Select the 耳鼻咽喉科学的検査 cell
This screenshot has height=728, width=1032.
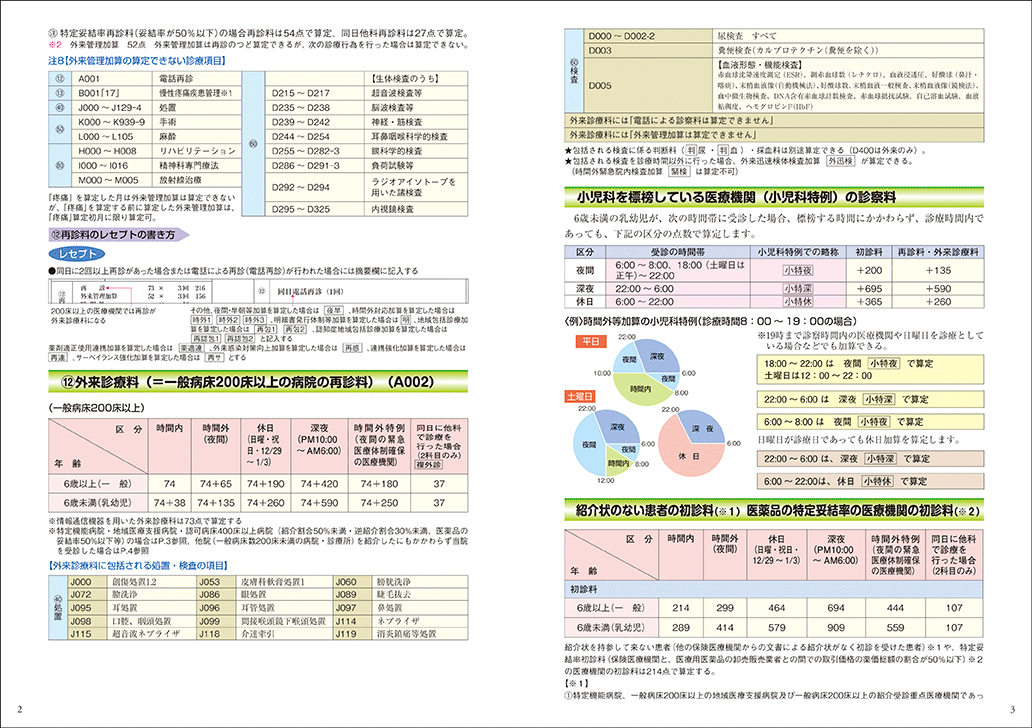pos(416,136)
